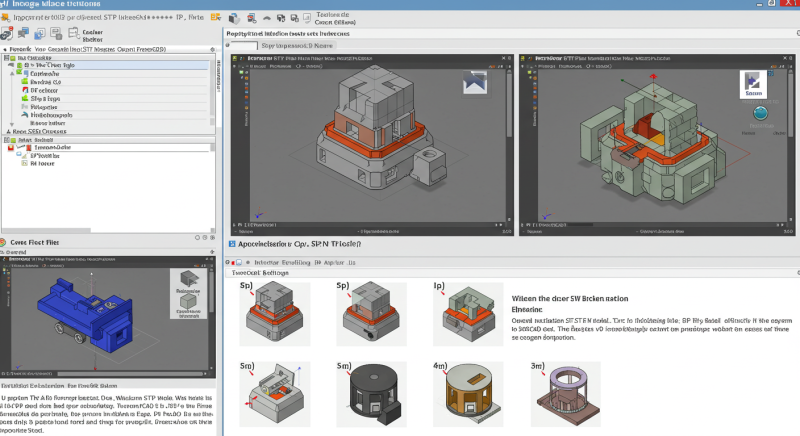Select gray cube preview in blue-model viewport

(x=188, y=301)
